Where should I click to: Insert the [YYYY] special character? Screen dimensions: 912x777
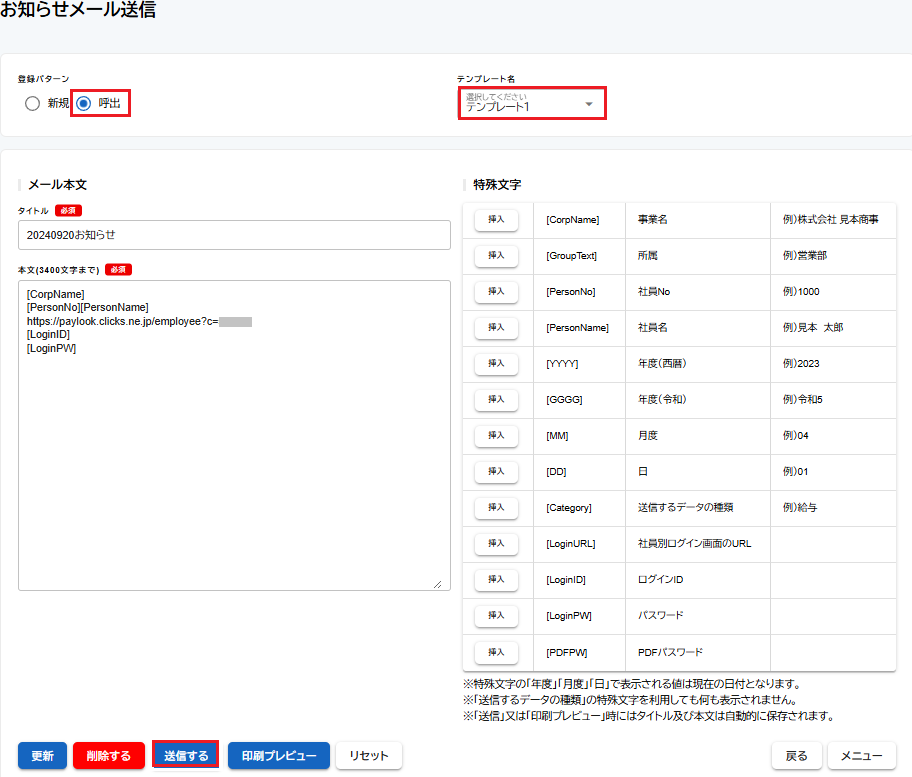(496, 364)
